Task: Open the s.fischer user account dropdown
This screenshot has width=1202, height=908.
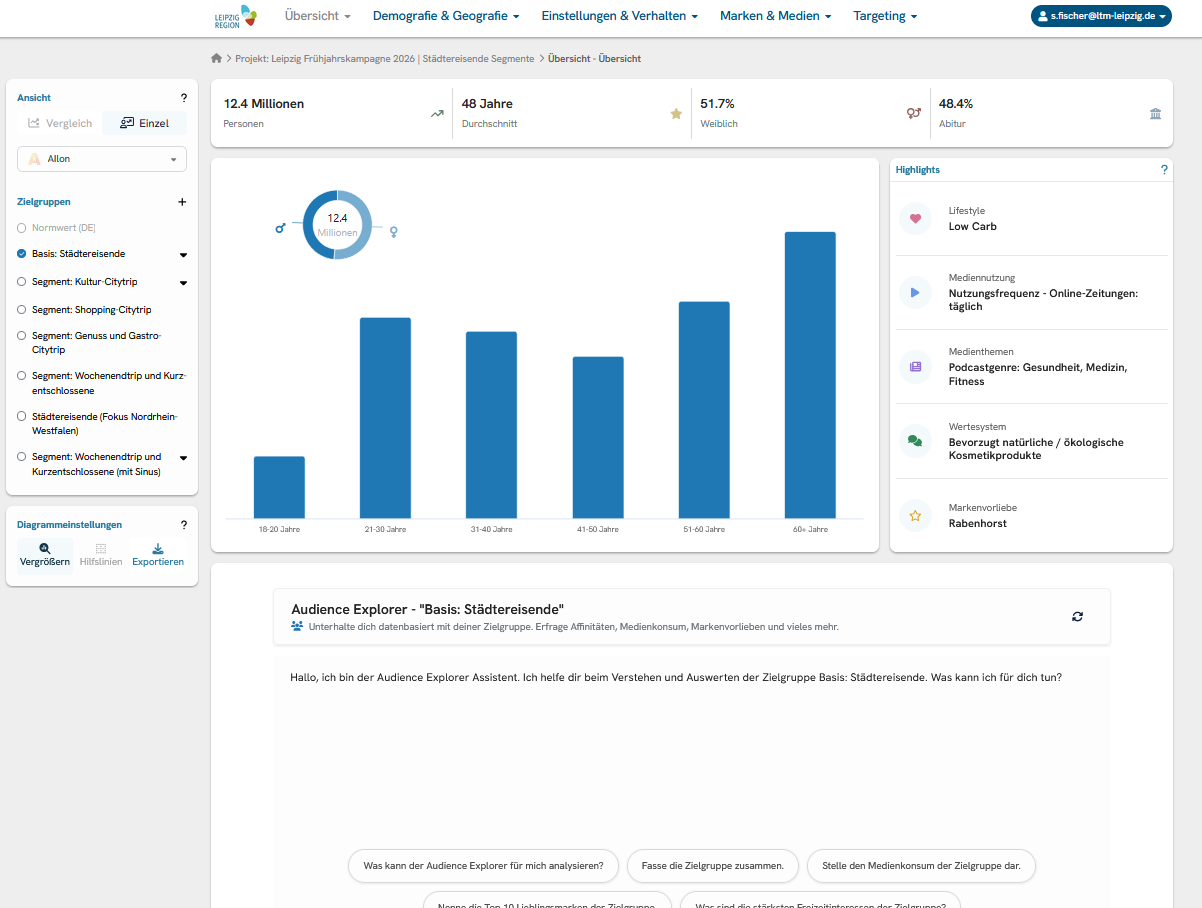Action: [x=1101, y=16]
